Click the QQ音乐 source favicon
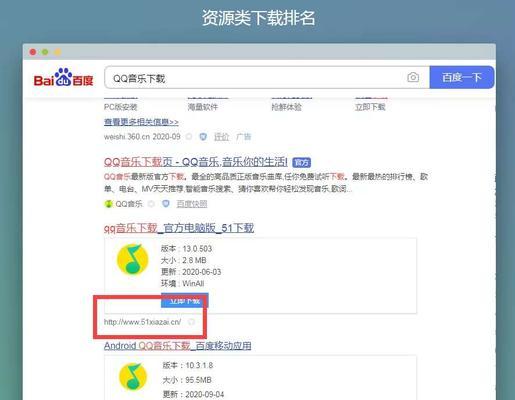 coord(109,204)
